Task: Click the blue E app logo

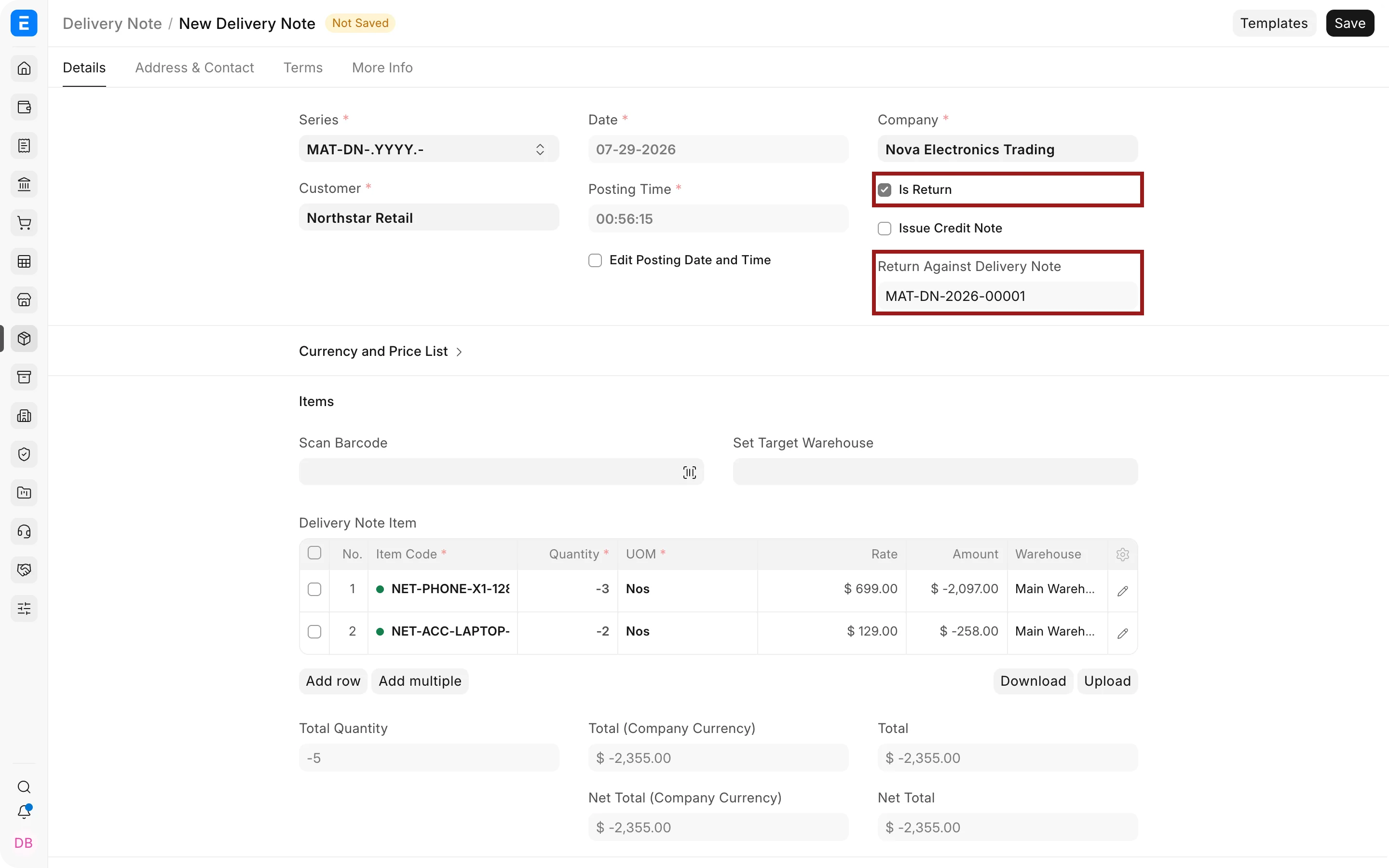Action: [x=24, y=24]
